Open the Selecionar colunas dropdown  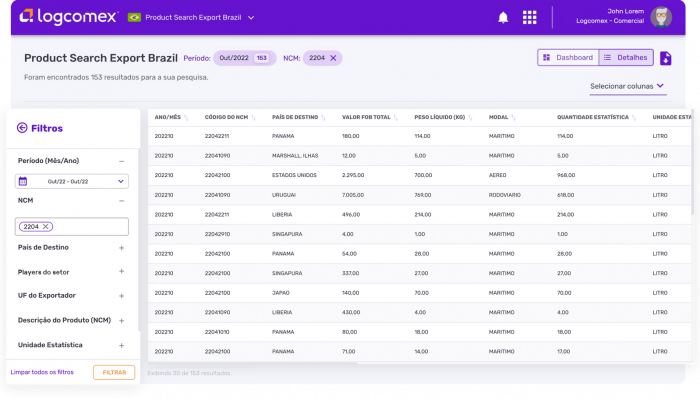point(627,86)
